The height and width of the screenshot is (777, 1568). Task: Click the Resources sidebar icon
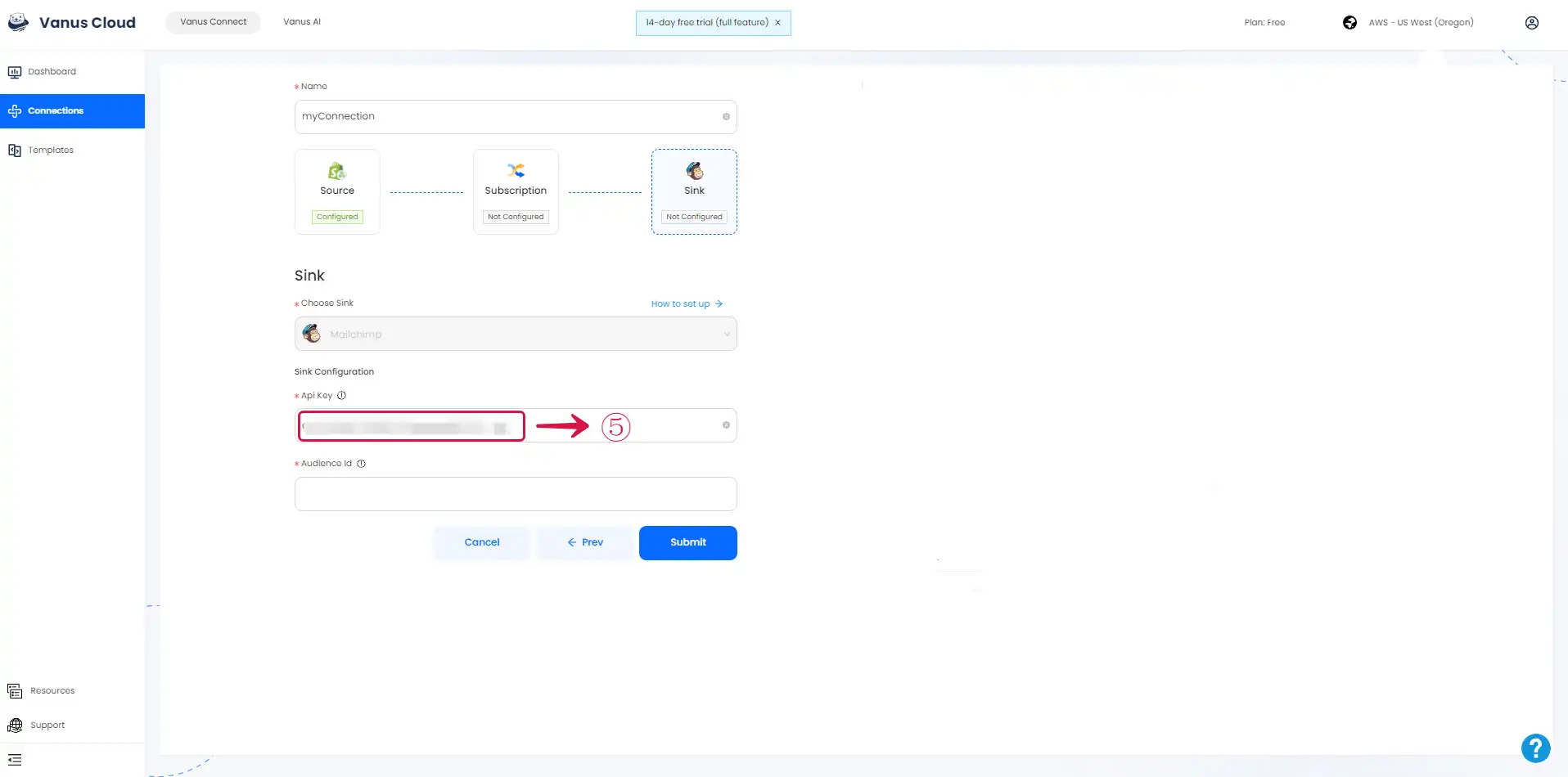pos(15,691)
